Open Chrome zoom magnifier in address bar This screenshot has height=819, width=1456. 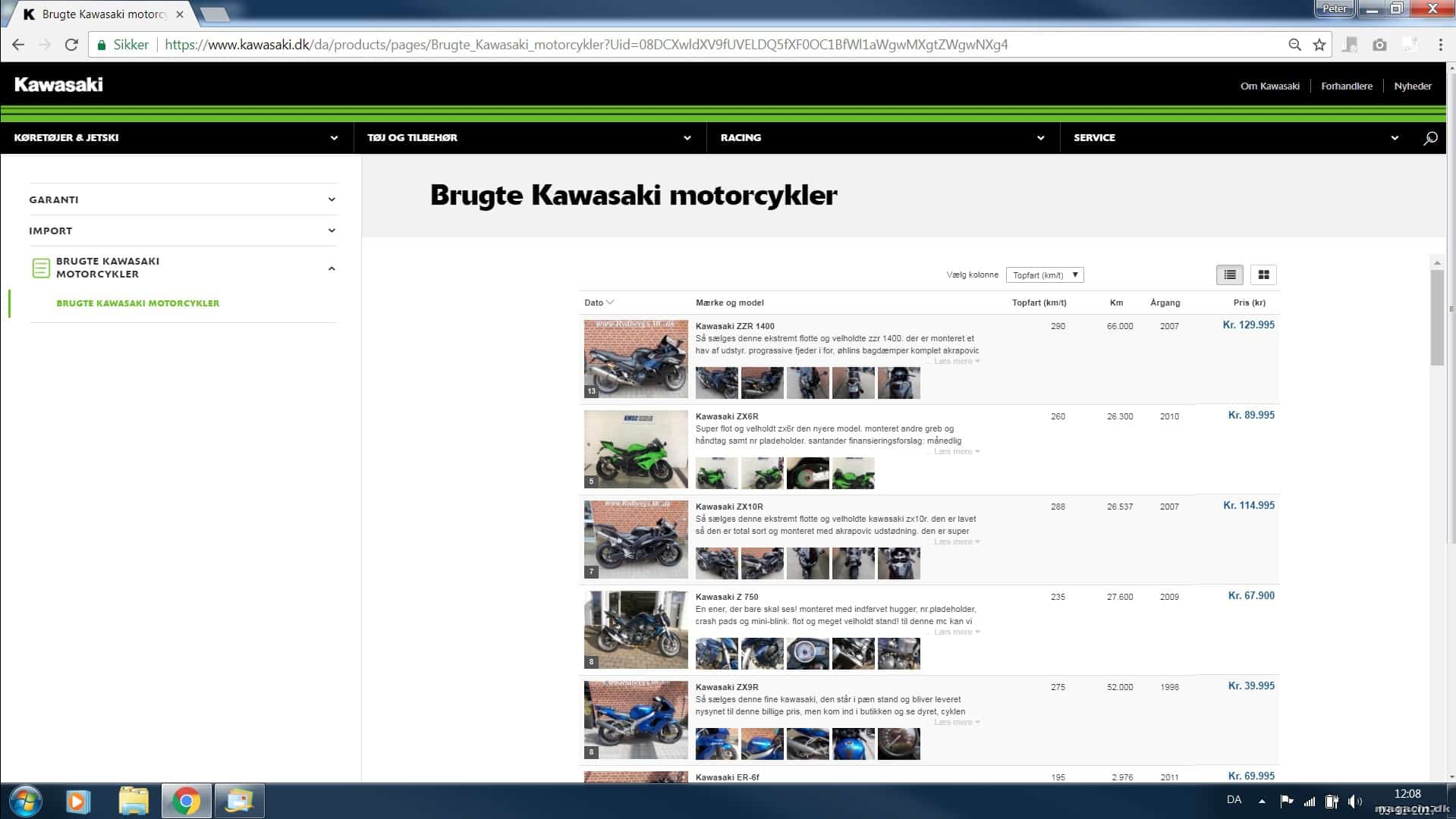1294,45
